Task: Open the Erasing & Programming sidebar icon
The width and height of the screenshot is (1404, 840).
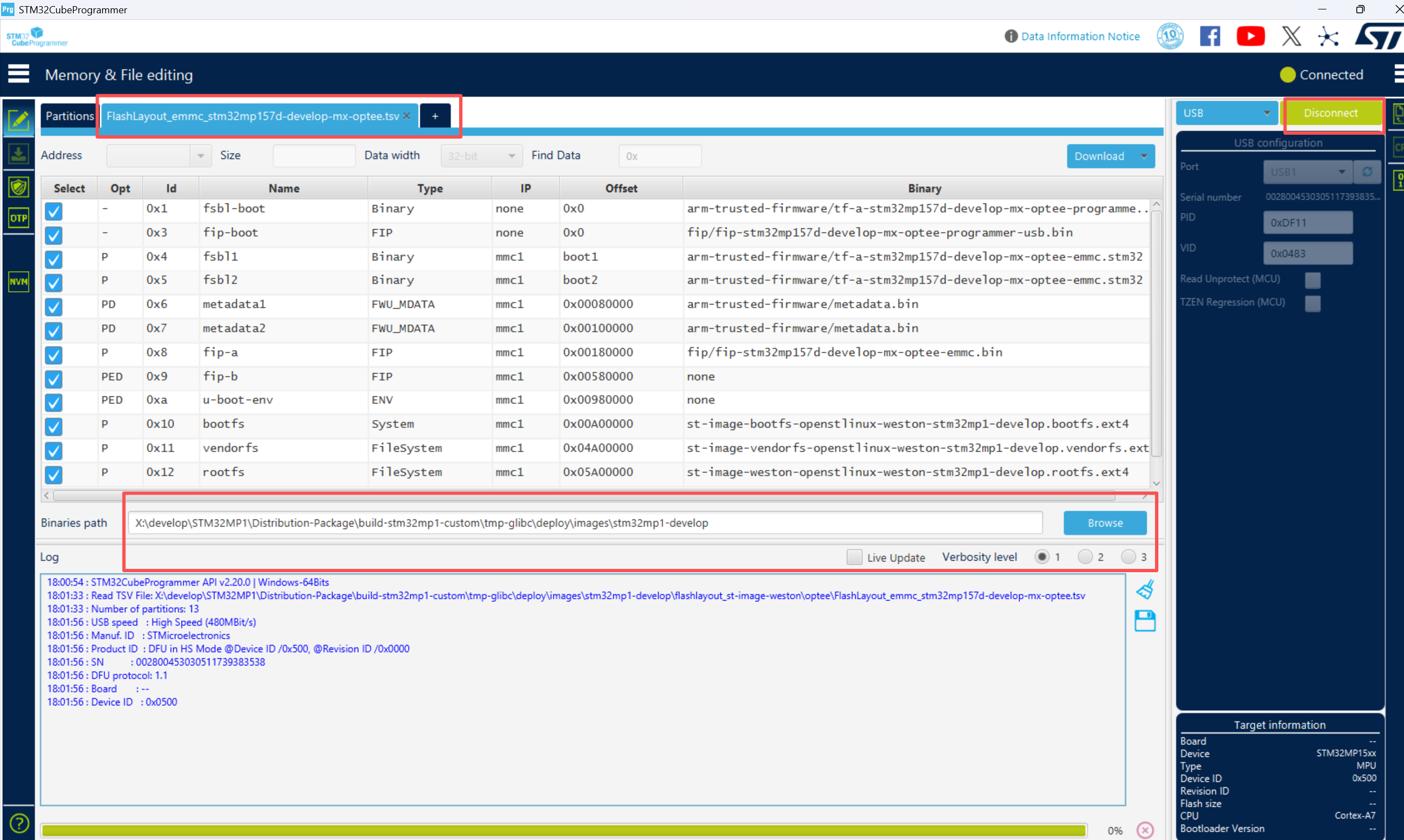Action: [19, 154]
